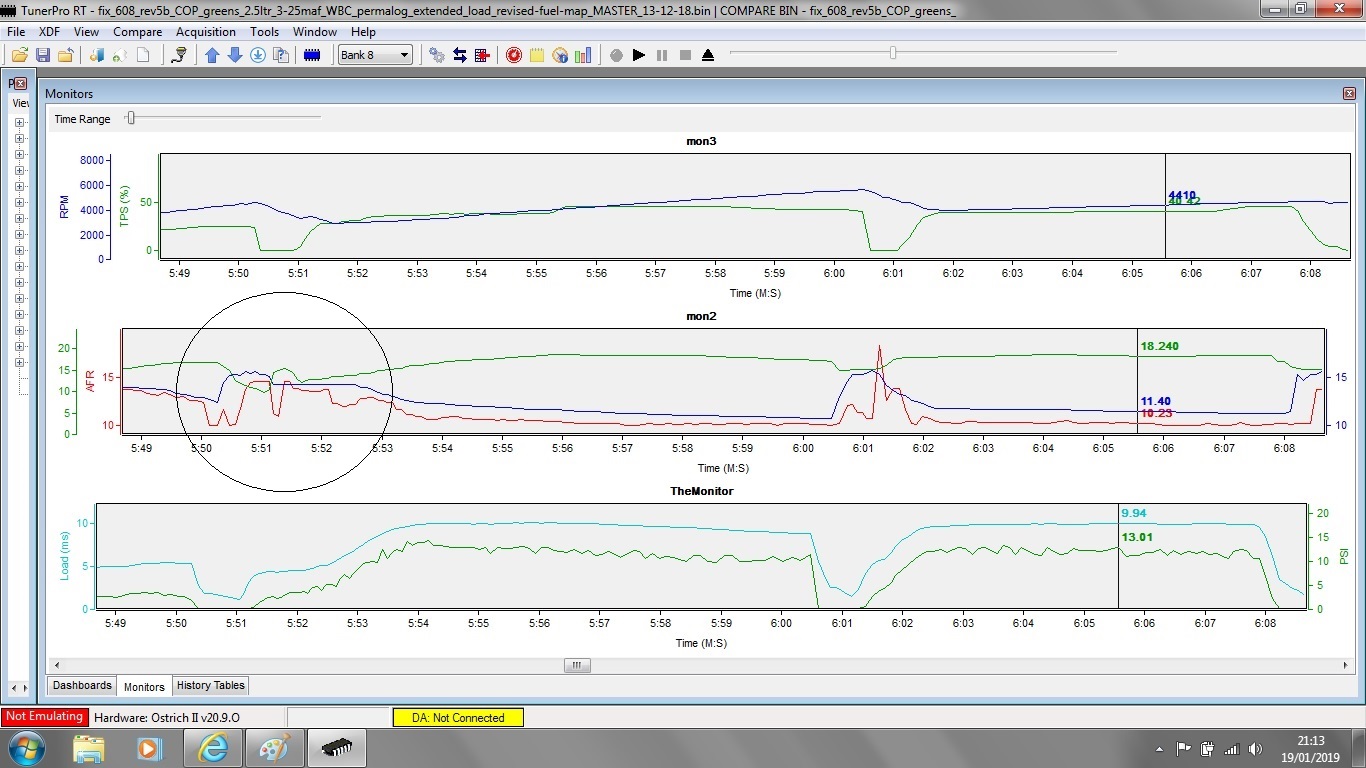Open the Bank 8 dropdown
The height and width of the screenshot is (768, 1366).
375,55
